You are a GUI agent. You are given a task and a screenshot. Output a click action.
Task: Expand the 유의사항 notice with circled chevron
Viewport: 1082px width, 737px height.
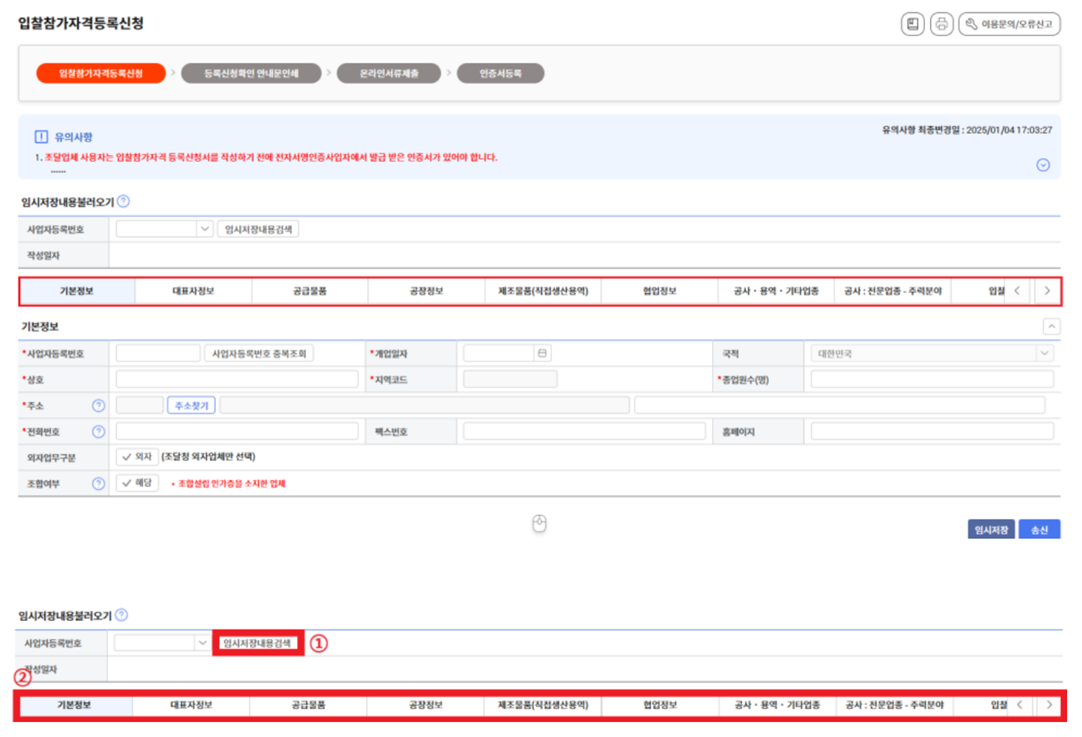1043,165
